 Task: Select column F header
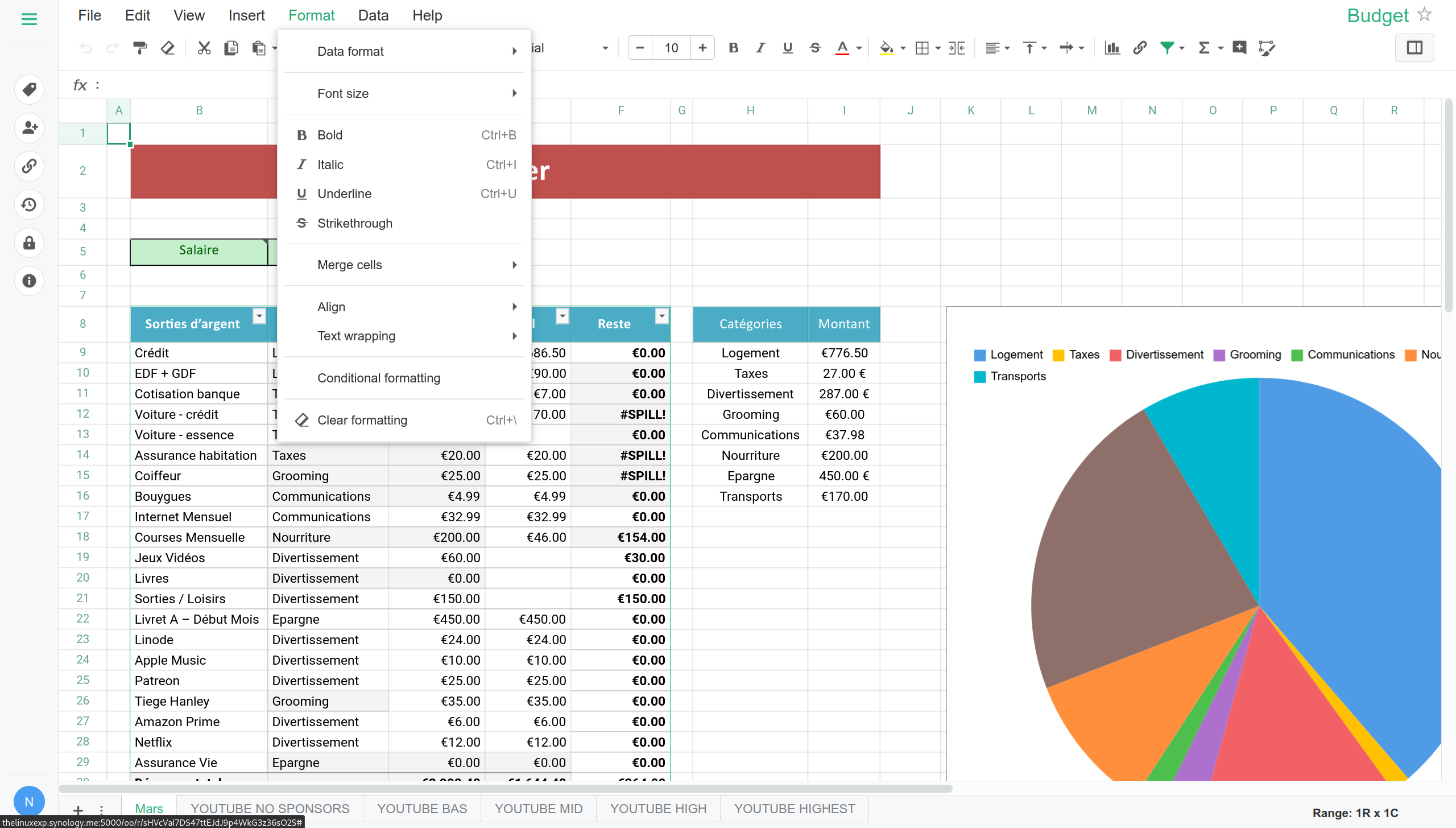click(621, 110)
